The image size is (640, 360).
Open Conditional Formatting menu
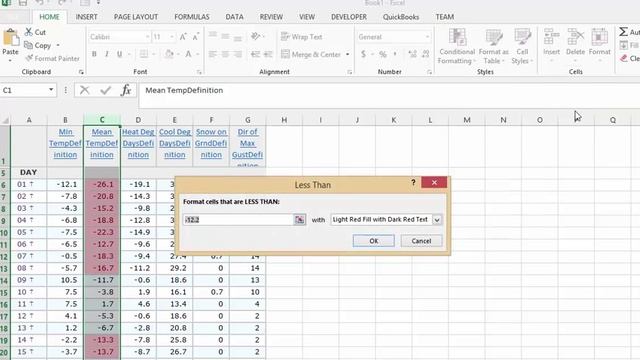(456, 46)
